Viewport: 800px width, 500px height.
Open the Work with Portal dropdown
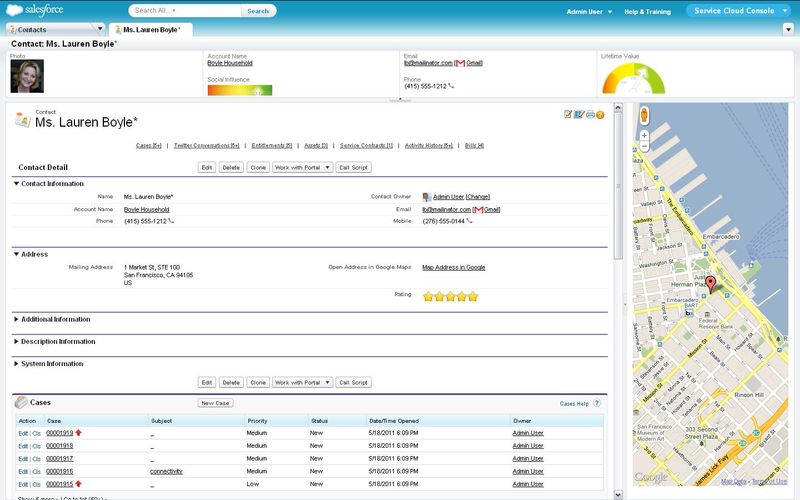click(x=302, y=167)
